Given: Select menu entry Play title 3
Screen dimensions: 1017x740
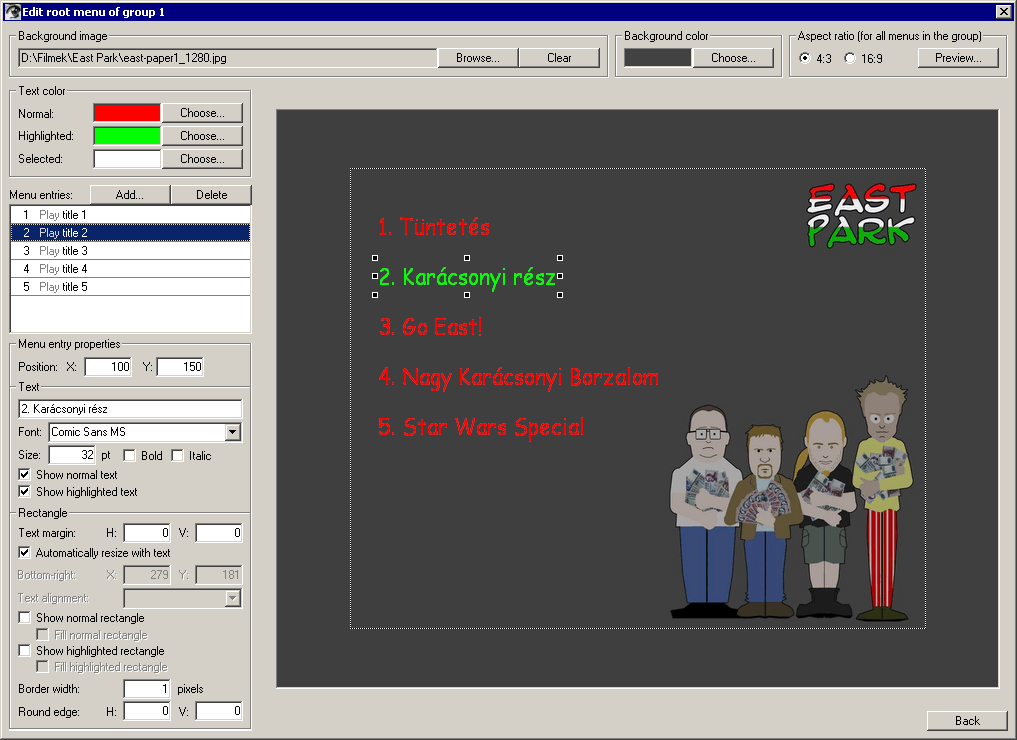Looking at the screenshot, I should coord(130,251).
